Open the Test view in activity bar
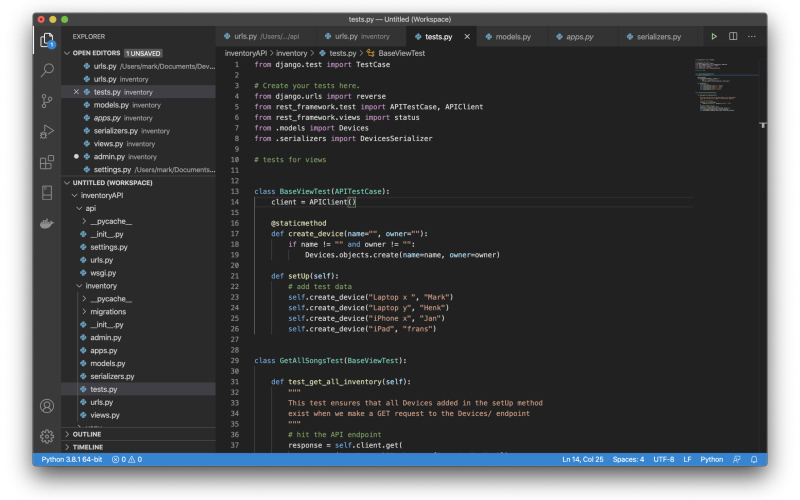This screenshot has width=800, height=500. tap(47, 192)
